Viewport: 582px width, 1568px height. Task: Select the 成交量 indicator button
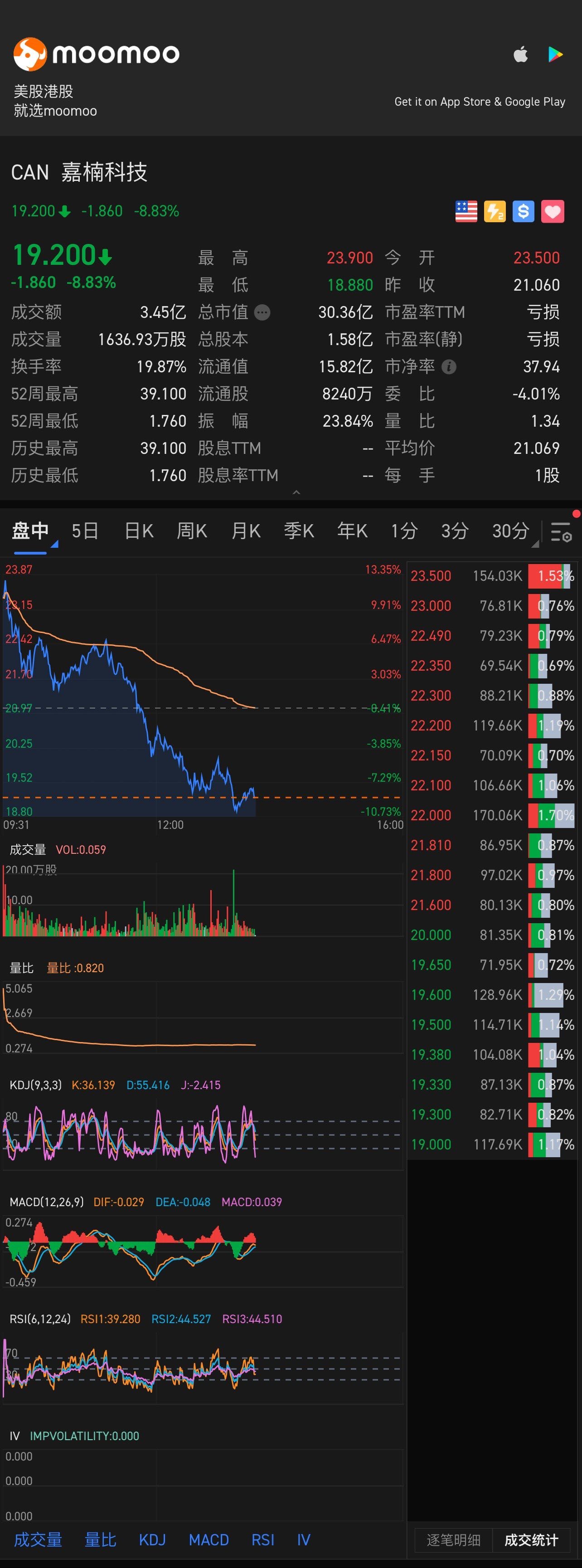pos(38,1539)
